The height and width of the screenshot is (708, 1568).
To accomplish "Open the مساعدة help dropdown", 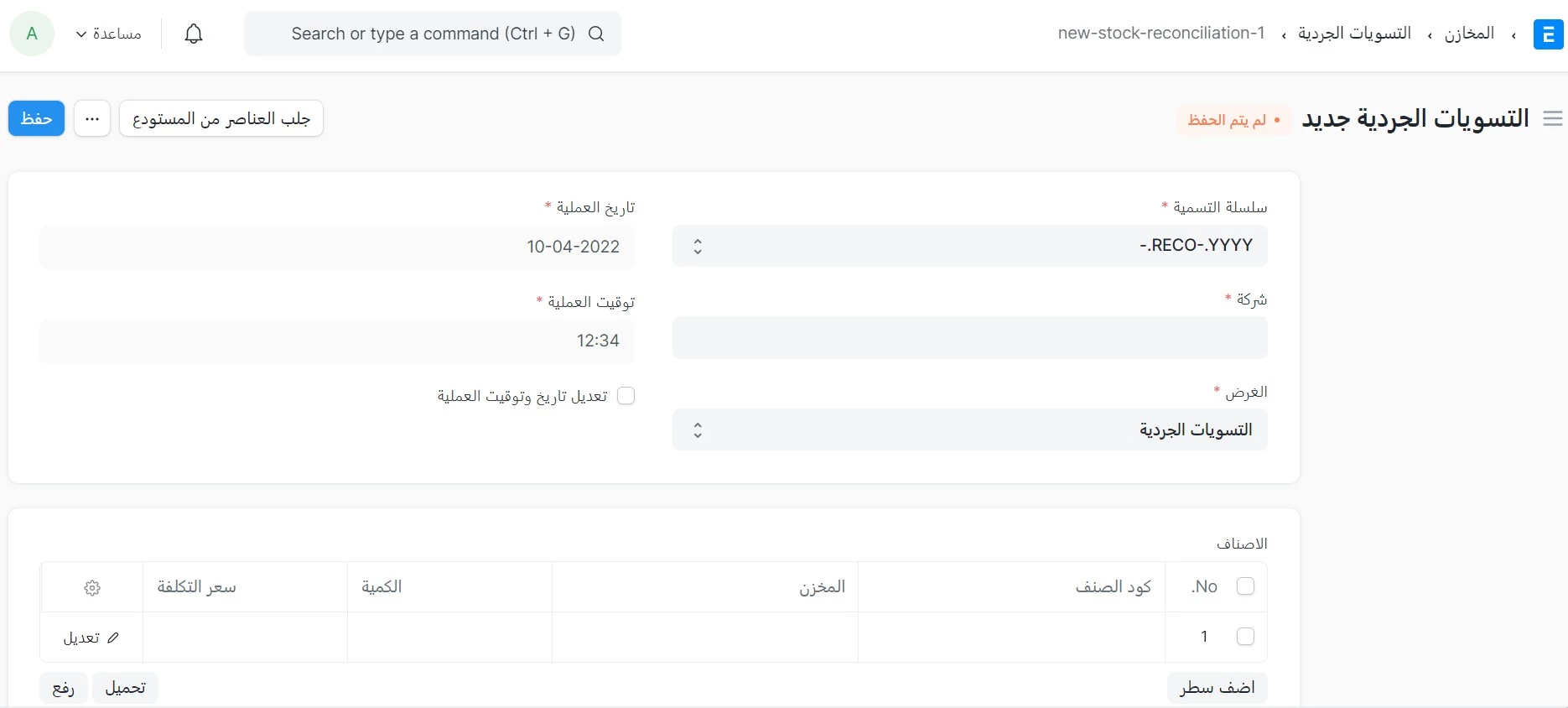I will tap(109, 34).
